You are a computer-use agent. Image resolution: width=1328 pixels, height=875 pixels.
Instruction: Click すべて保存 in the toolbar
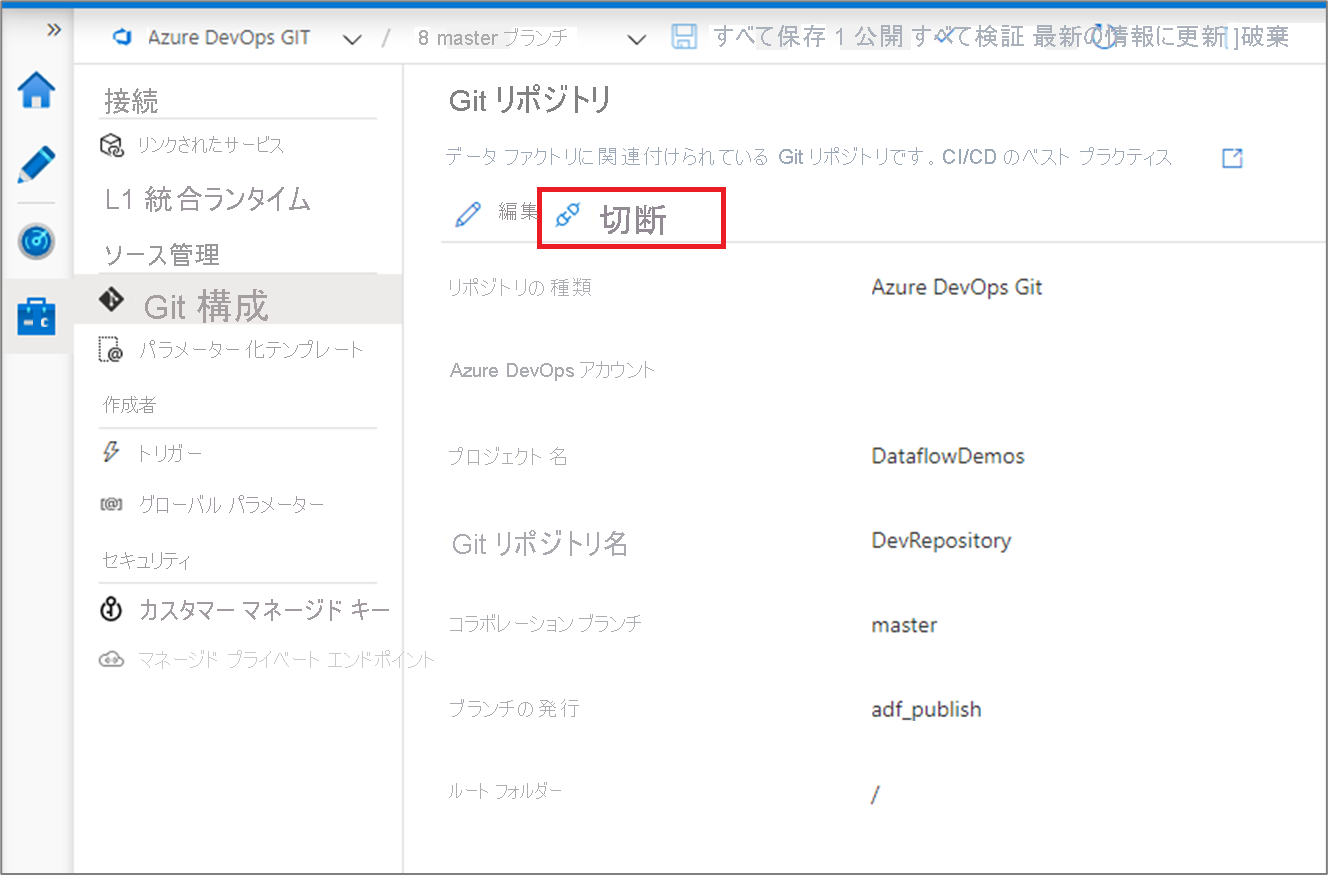768,38
